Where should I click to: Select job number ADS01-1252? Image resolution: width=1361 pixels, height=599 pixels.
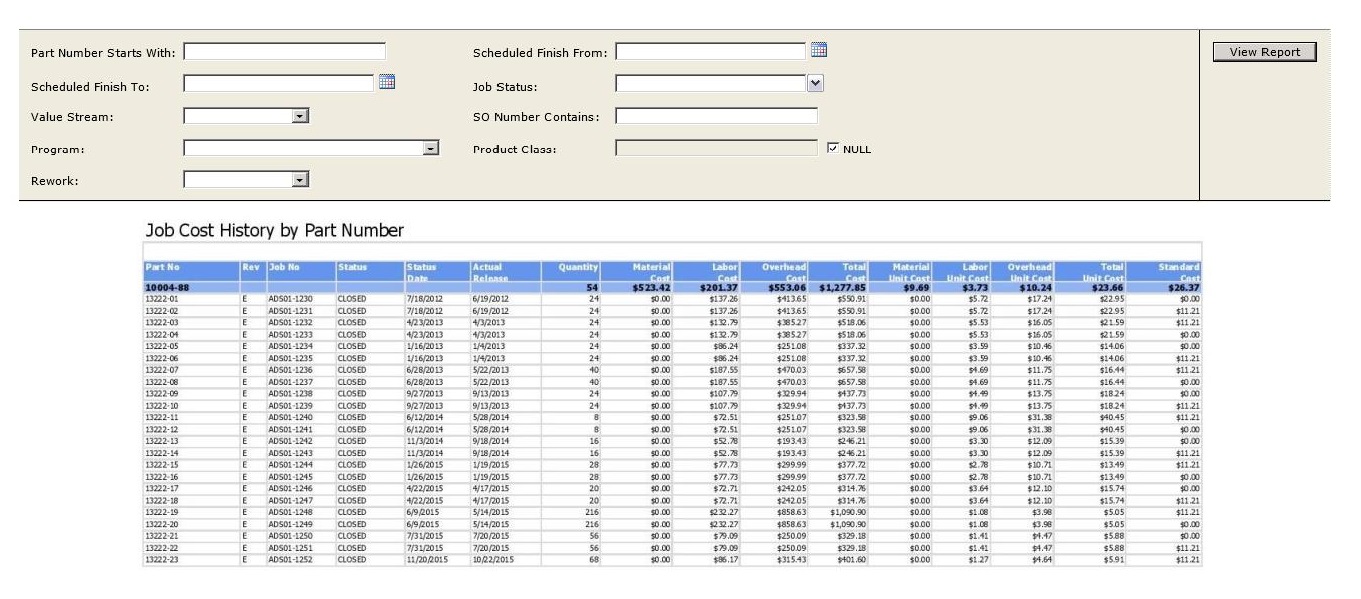[x=290, y=560]
